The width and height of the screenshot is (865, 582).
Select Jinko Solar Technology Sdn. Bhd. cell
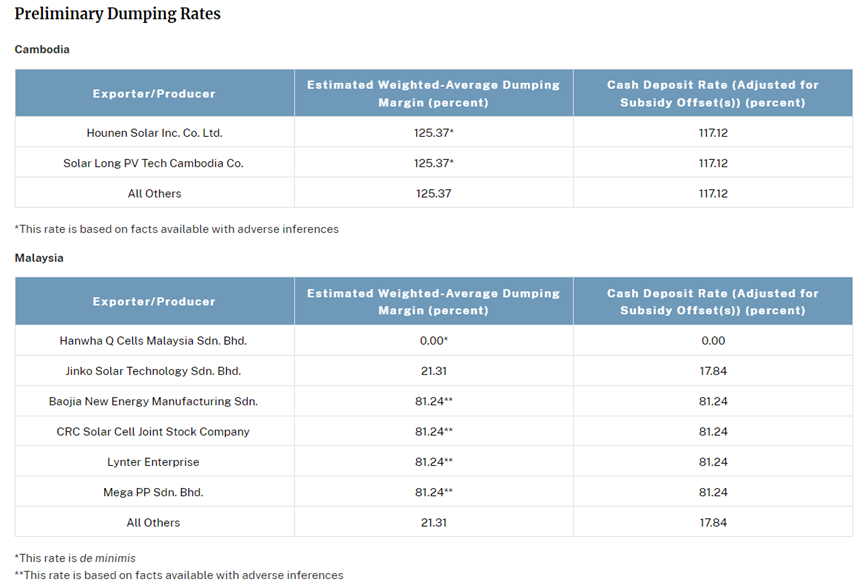click(154, 371)
